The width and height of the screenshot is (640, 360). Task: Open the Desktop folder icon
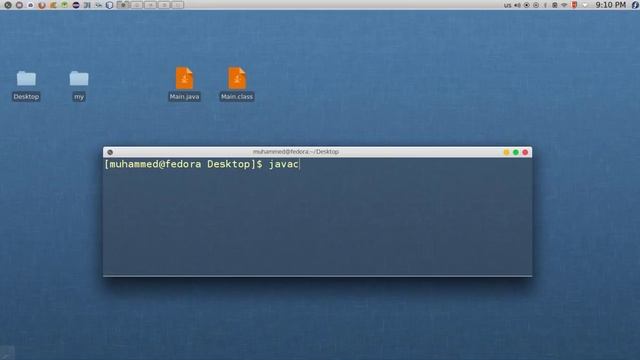pyautogui.click(x=26, y=79)
